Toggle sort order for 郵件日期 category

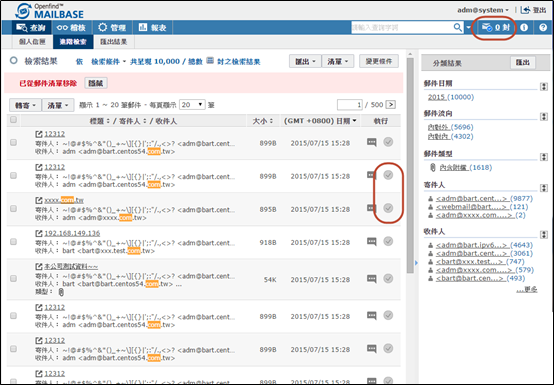tap(544, 87)
